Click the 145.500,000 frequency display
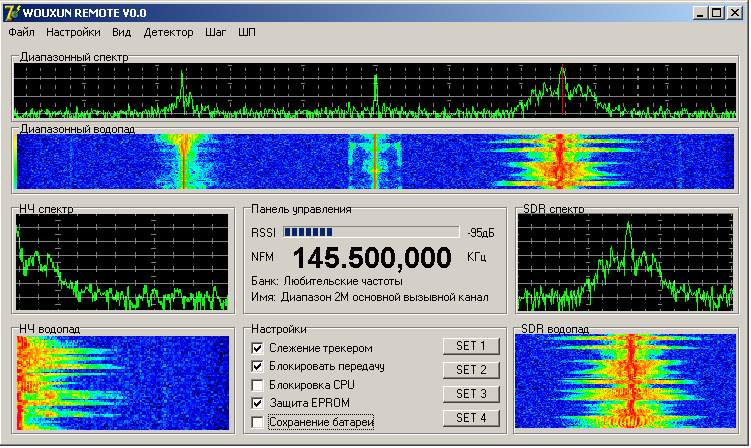 (x=372, y=258)
